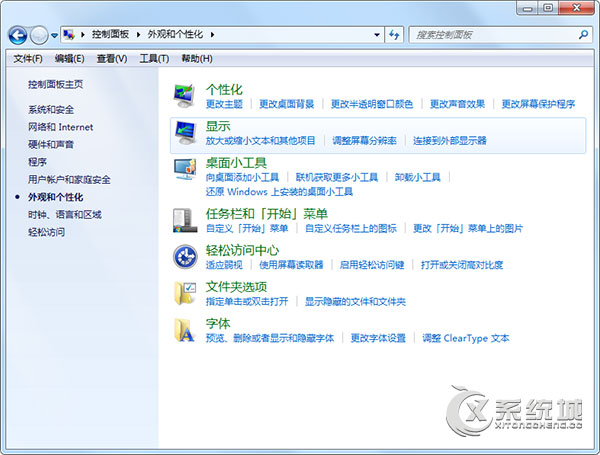Click the 打开或关闭高对比度 link
Screen dimensions: 600x455
tap(462, 265)
